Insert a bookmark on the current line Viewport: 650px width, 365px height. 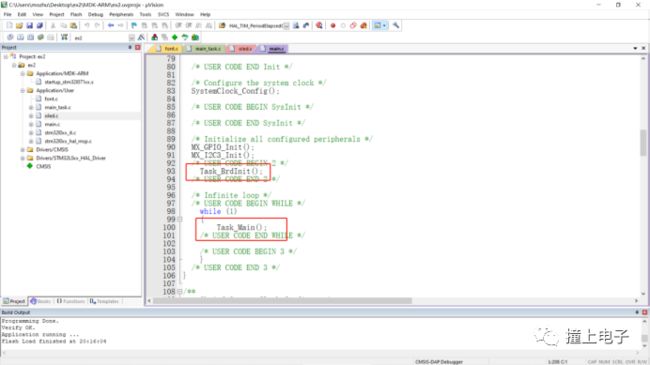134,26
